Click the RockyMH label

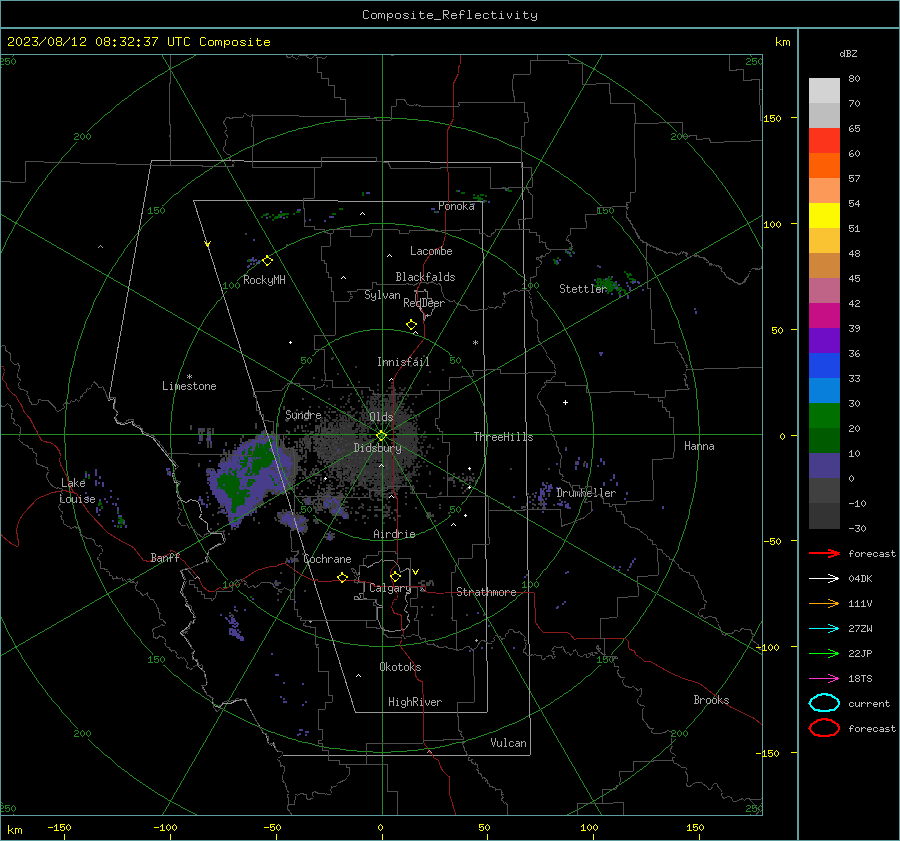(264, 280)
